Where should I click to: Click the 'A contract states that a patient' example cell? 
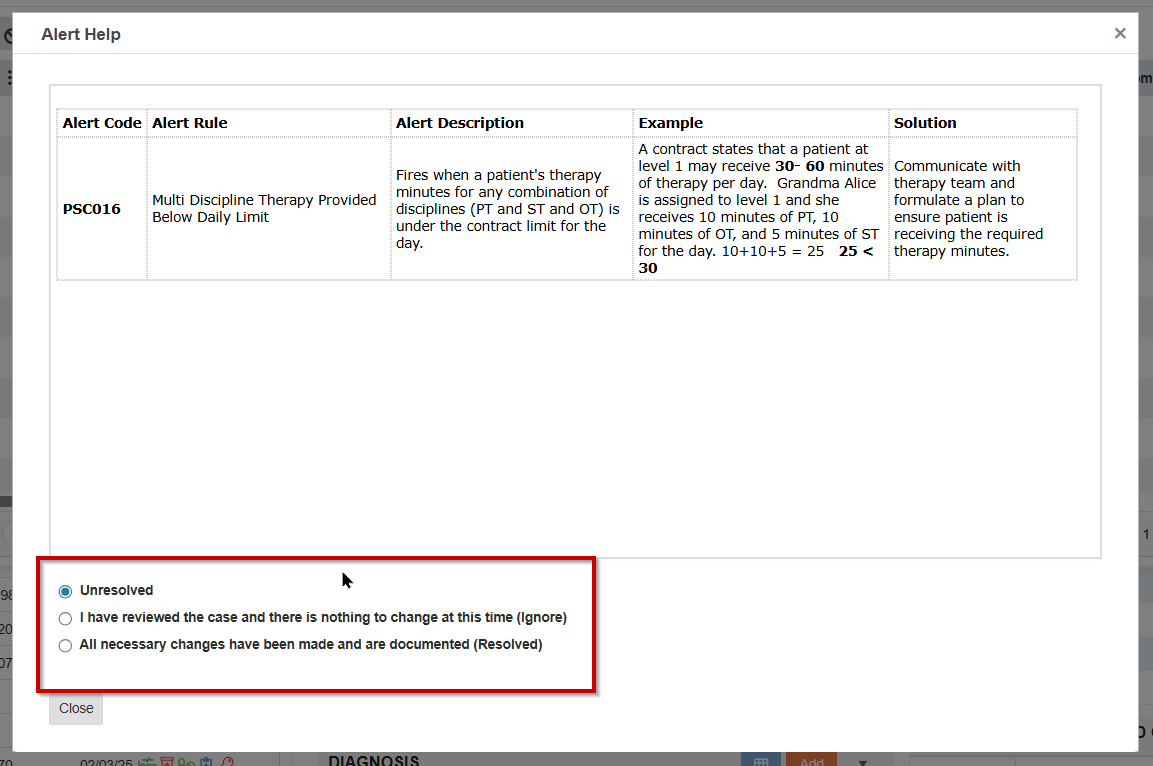(x=760, y=209)
